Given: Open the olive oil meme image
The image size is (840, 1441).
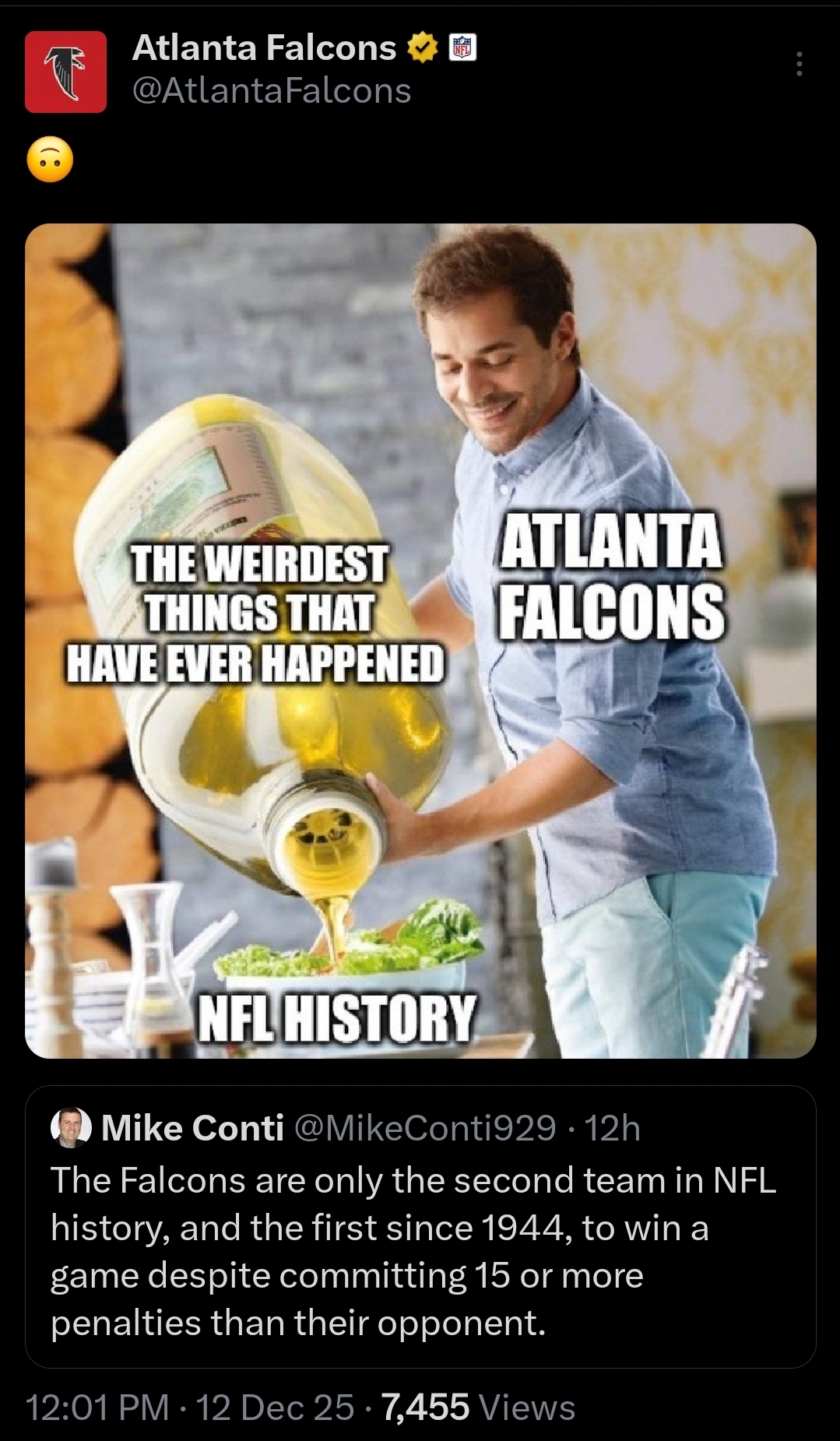Looking at the screenshot, I should (420, 641).
